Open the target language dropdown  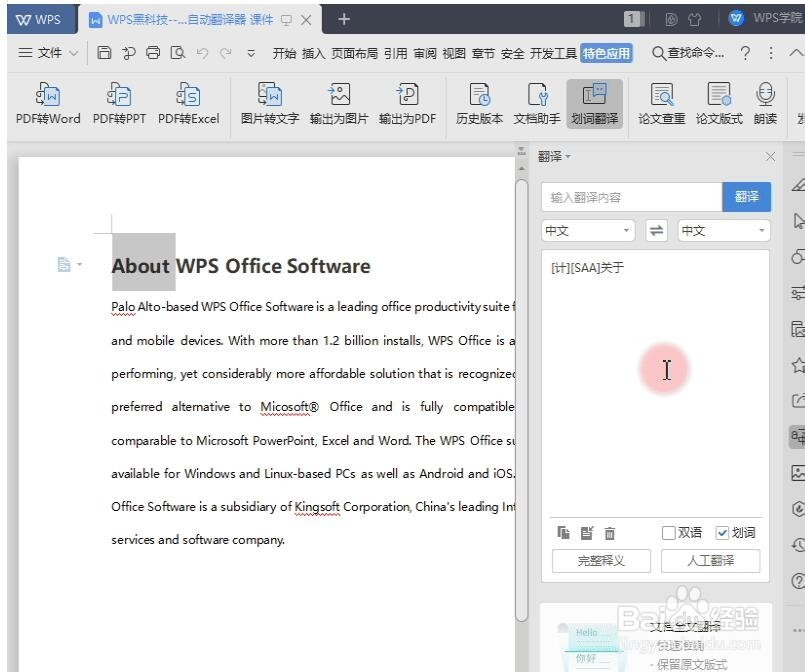click(x=722, y=230)
